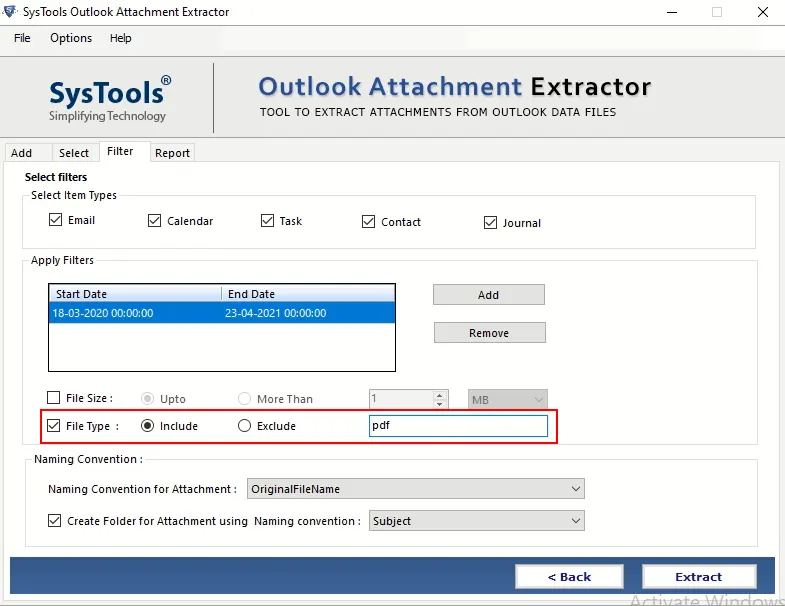The height and width of the screenshot is (606, 785).
Task: Uncheck the Journal item type checkbox
Action: point(490,222)
